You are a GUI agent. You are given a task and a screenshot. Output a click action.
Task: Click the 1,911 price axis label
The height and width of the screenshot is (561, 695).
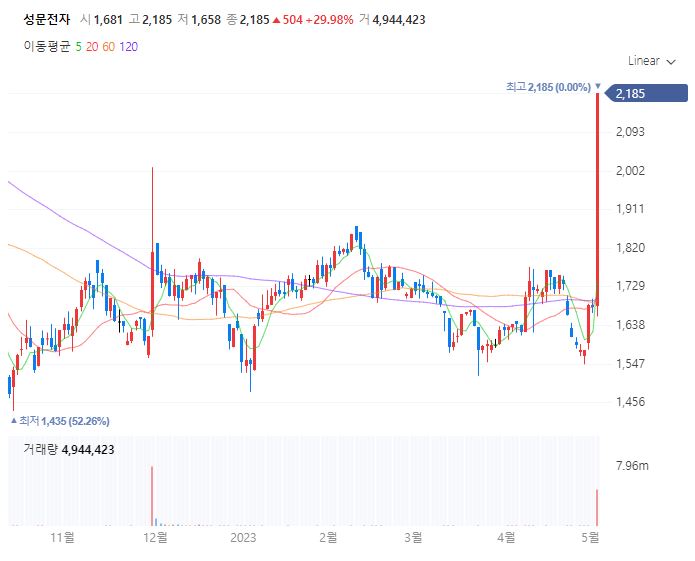[630, 209]
